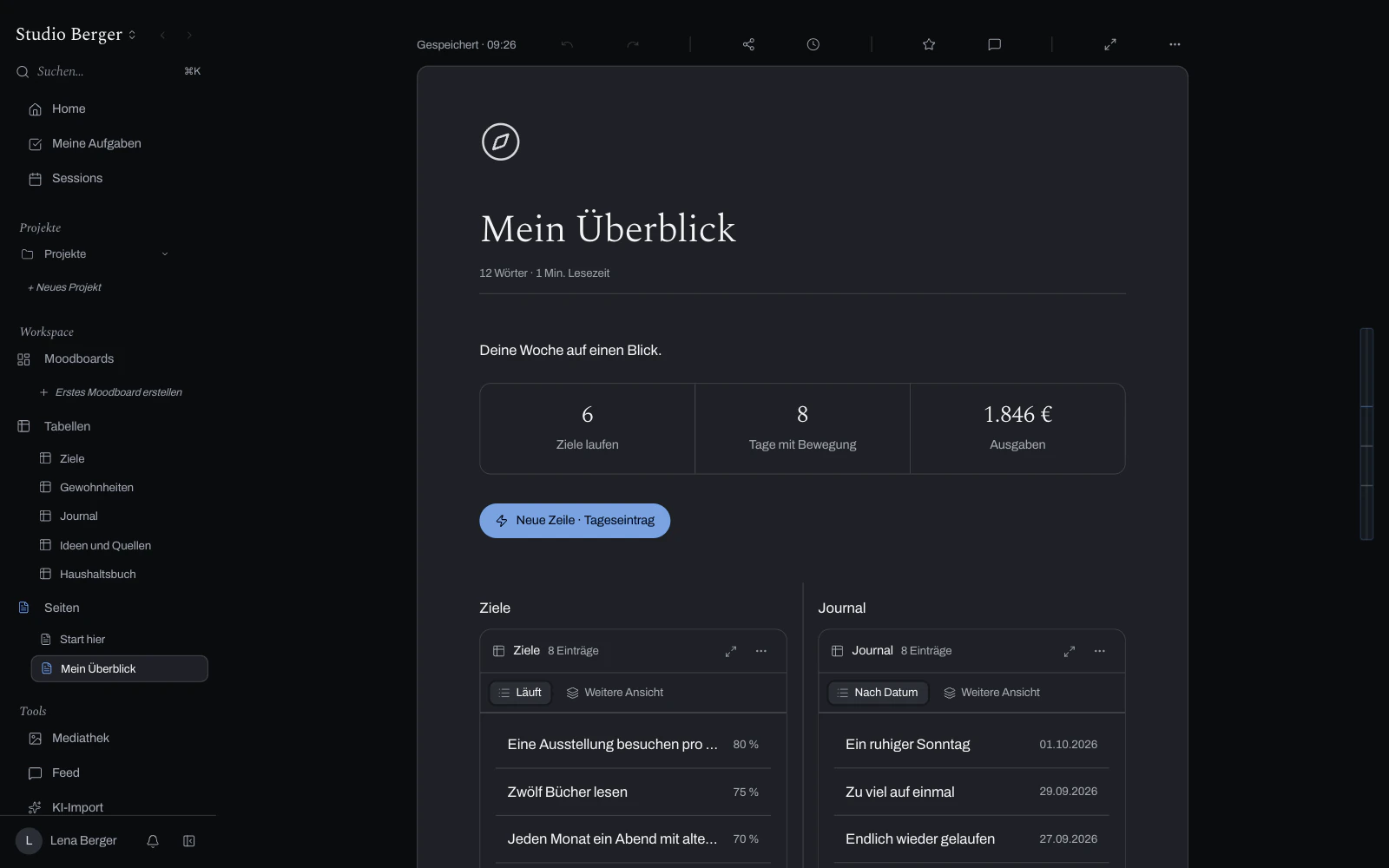Open the comments speech bubble icon

coord(994,44)
